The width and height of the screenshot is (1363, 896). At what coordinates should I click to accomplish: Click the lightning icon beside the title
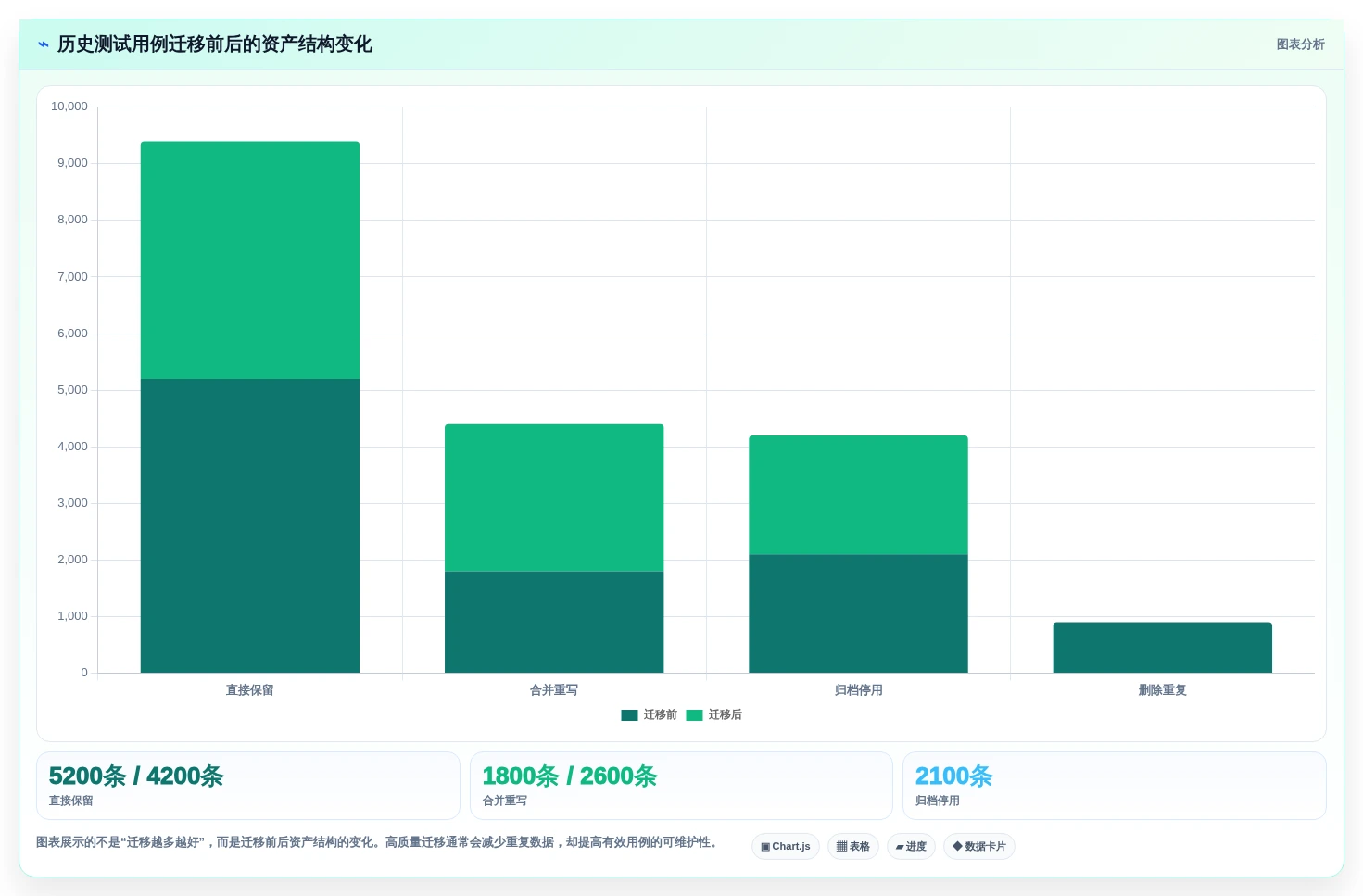[44, 44]
